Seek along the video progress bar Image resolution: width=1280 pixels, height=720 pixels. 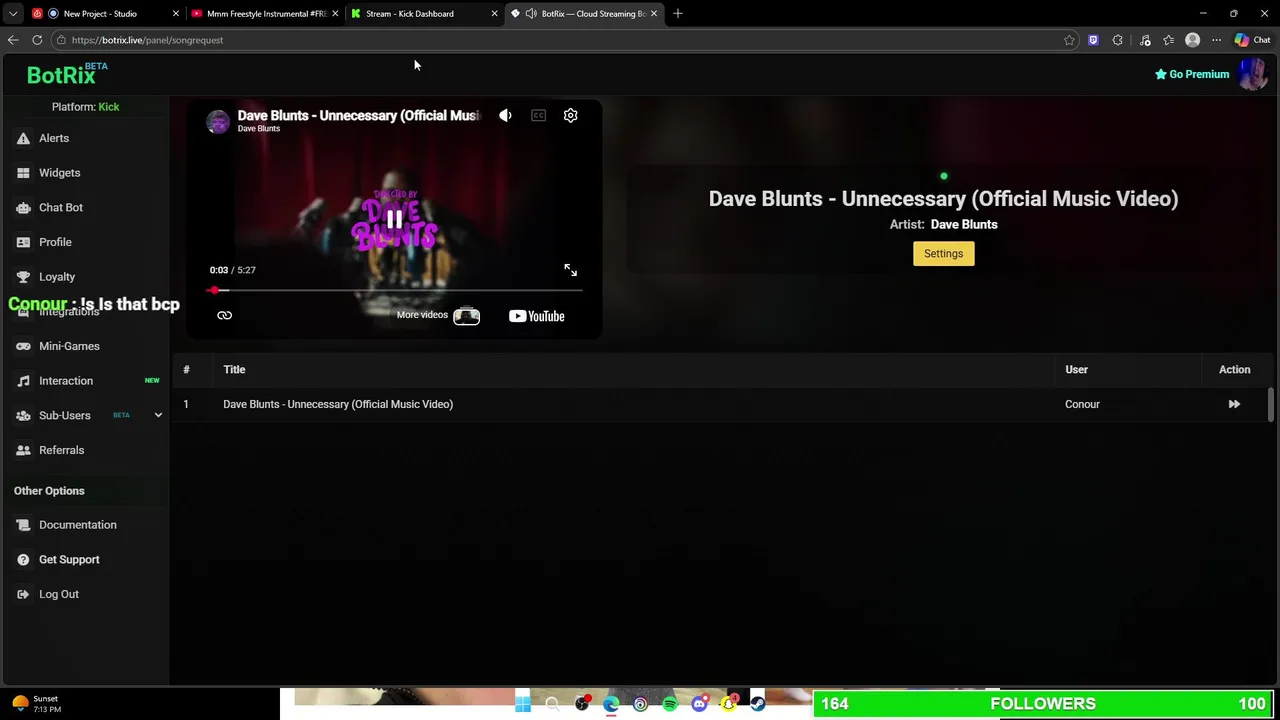pos(394,290)
